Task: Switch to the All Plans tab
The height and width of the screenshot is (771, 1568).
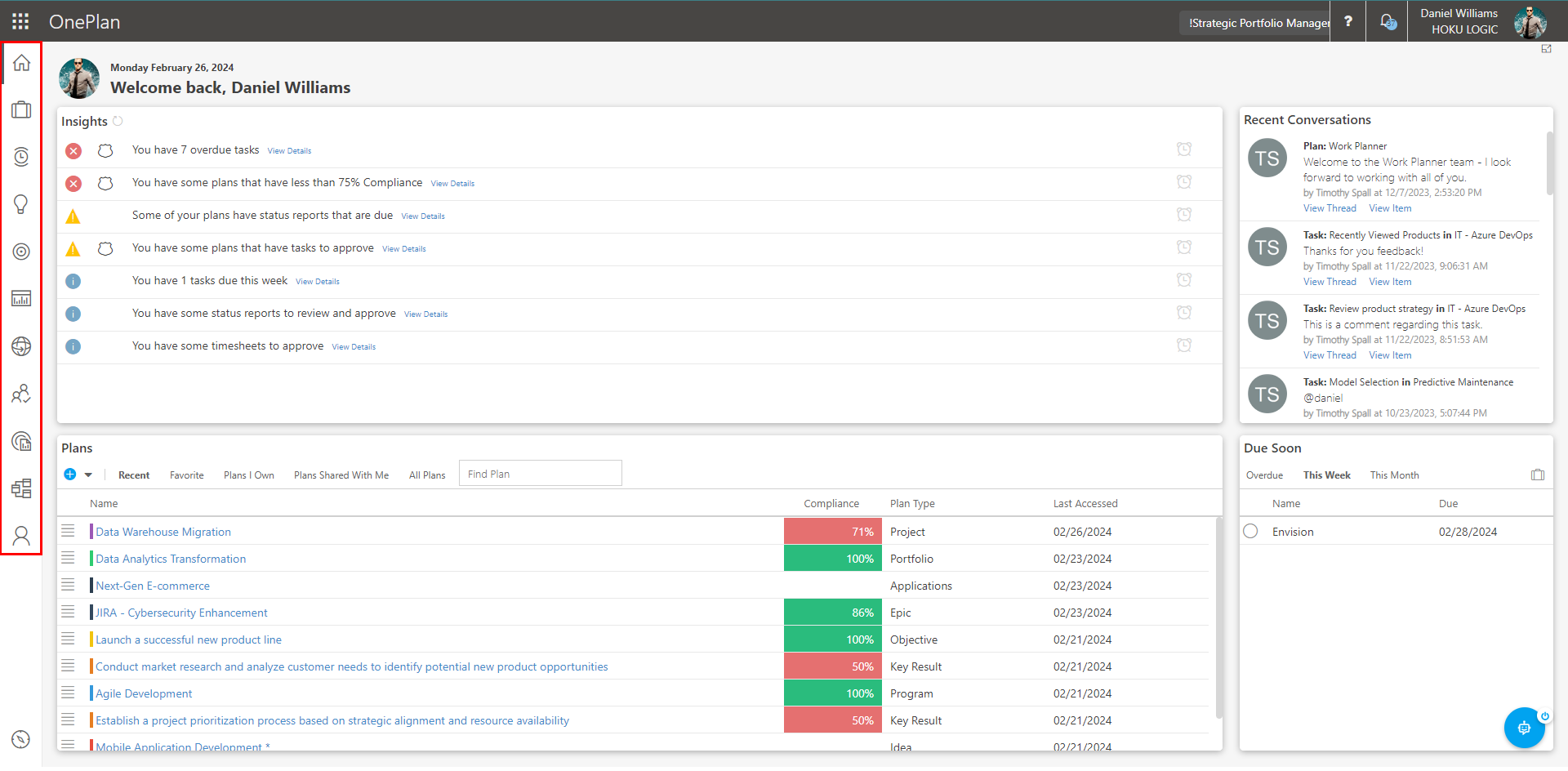Action: pos(427,475)
